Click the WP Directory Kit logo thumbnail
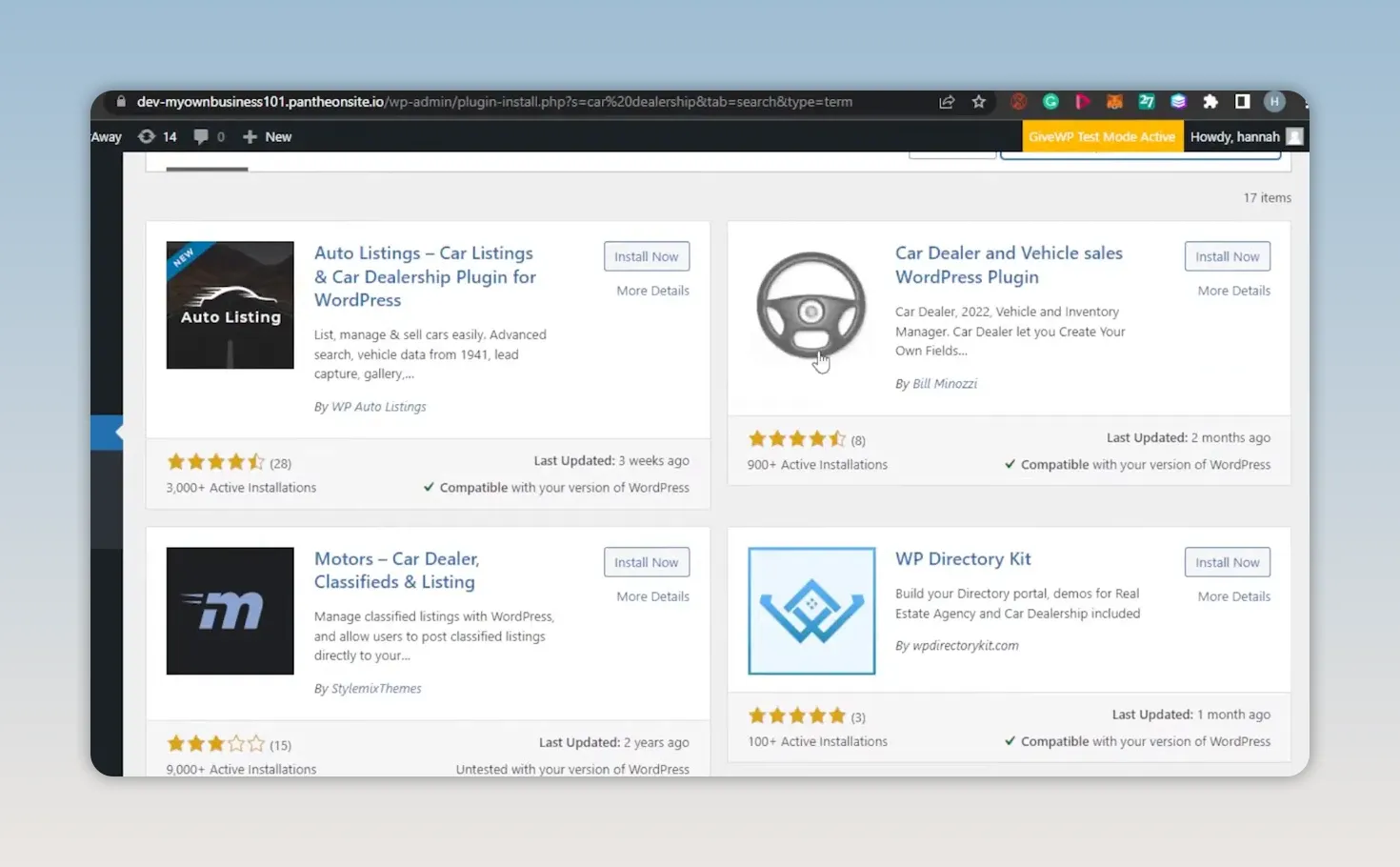 tap(811, 611)
